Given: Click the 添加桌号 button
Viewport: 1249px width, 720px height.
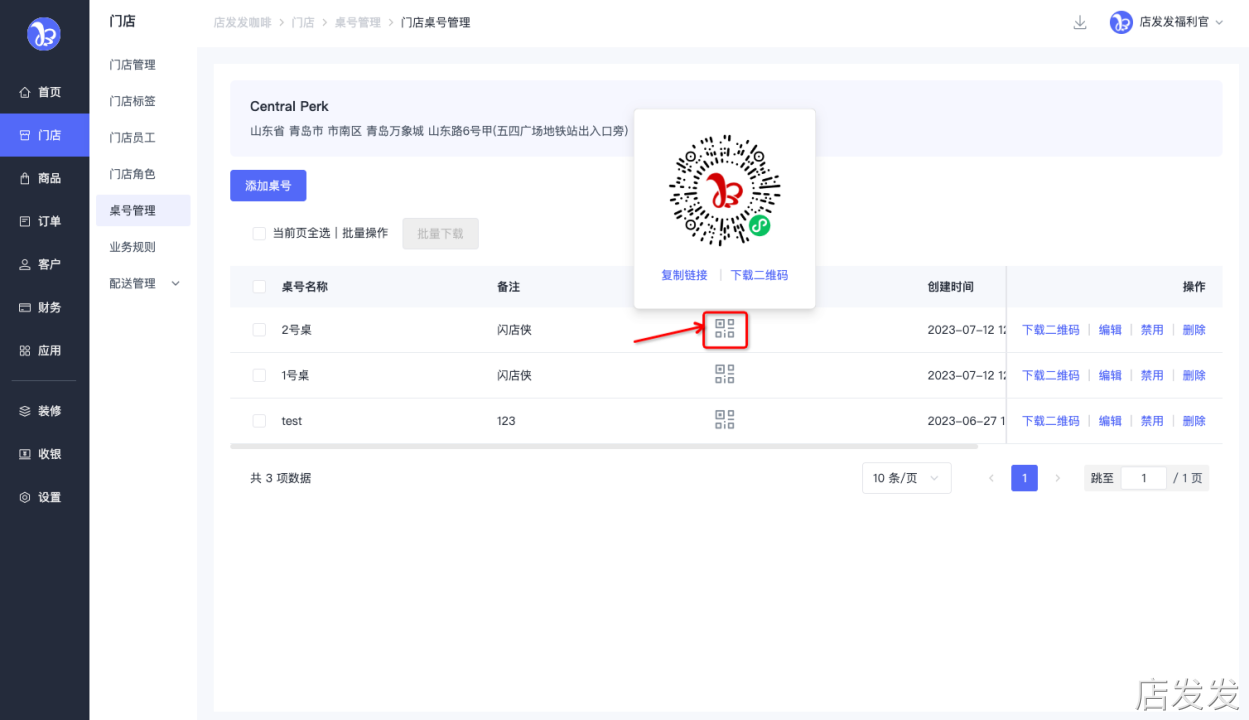Looking at the screenshot, I should (x=268, y=185).
